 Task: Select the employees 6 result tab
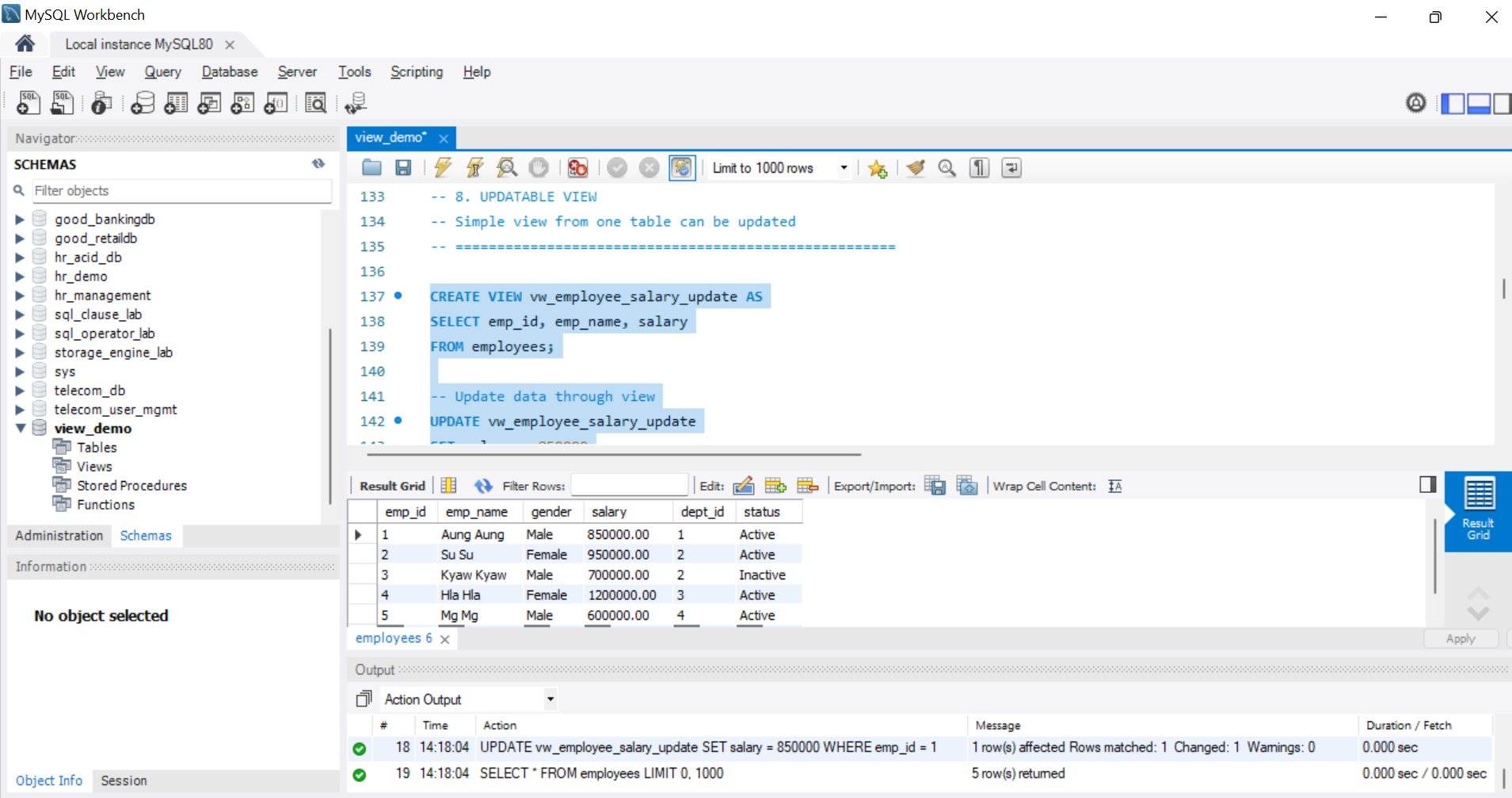[394, 638]
